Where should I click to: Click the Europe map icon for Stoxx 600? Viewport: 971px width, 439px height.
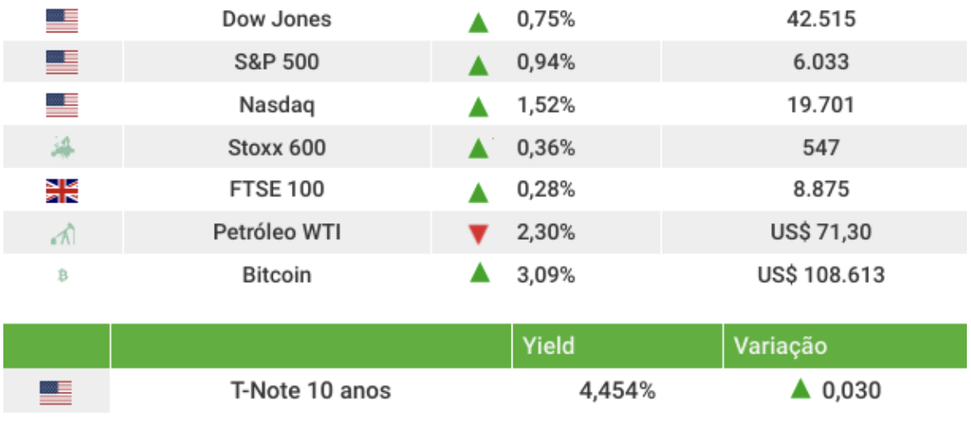pyautogui.click(x=62, y=149)
